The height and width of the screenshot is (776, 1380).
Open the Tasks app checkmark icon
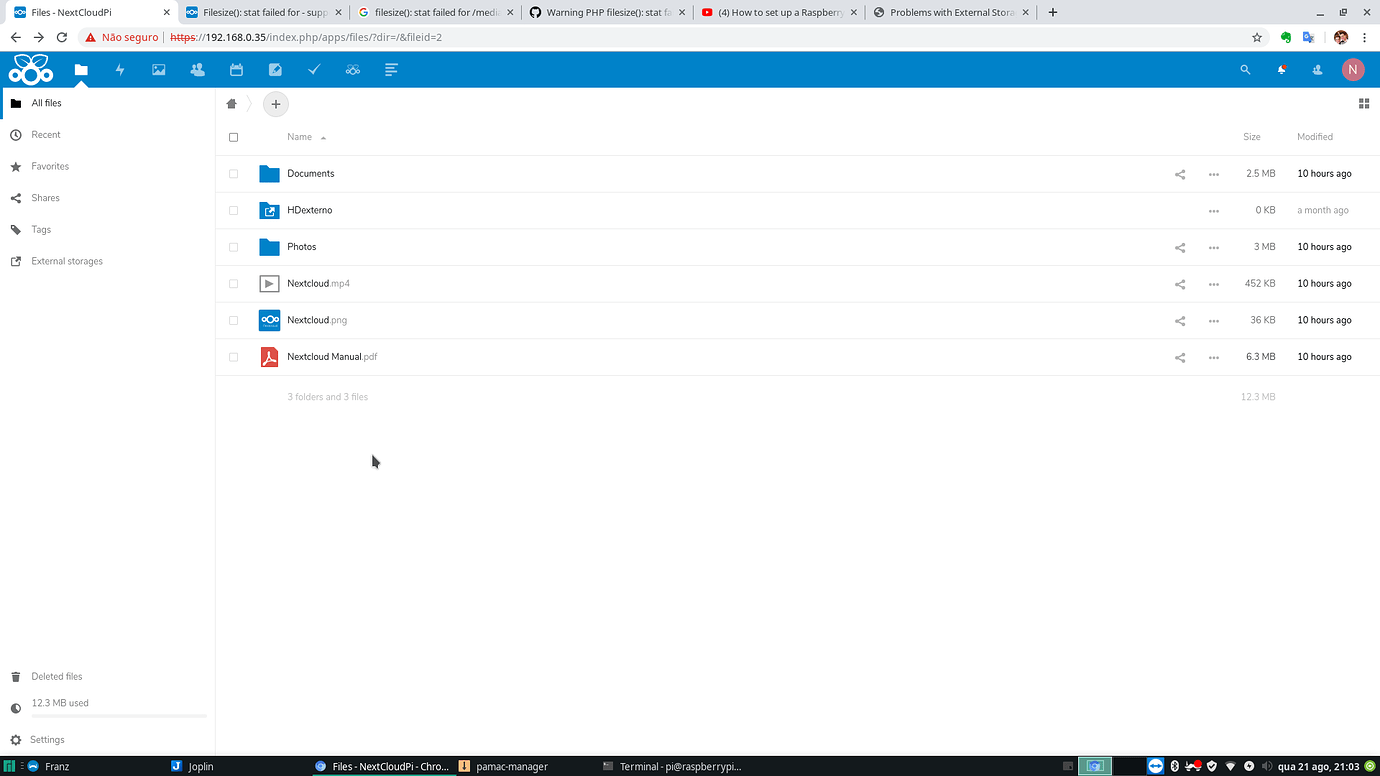coord(314,69)
